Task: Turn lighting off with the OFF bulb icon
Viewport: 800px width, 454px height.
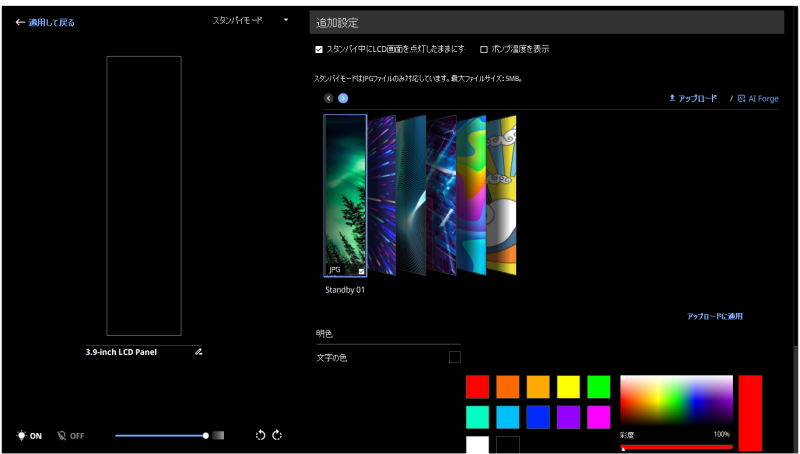Action: point(62,436)
